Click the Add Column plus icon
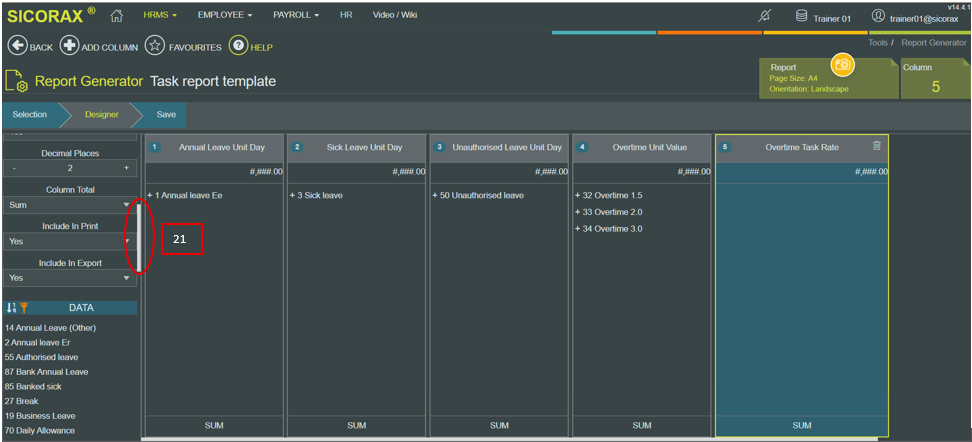This screenshot has width=972, height=442. coord(69,46)
